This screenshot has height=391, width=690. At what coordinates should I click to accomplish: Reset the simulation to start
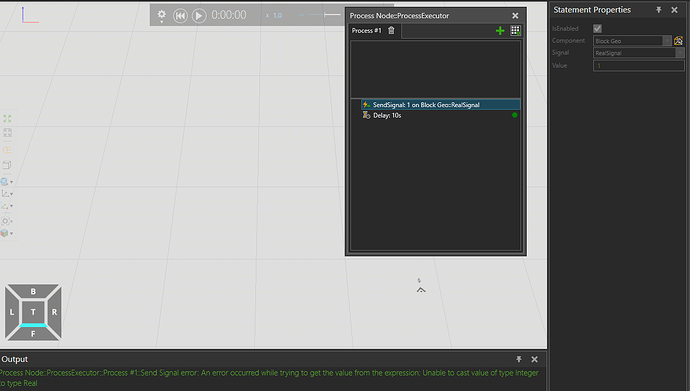tap(180, 16)
